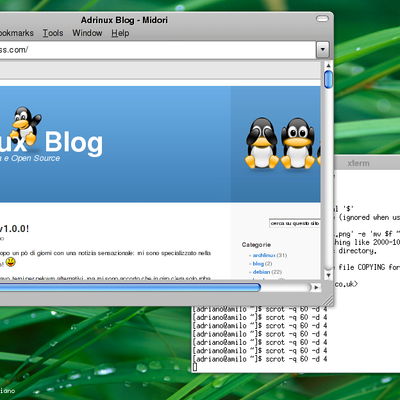Click the horizontal scrollbar blue thumb
This screenshot has height=400, width=400.
[130, 287]
